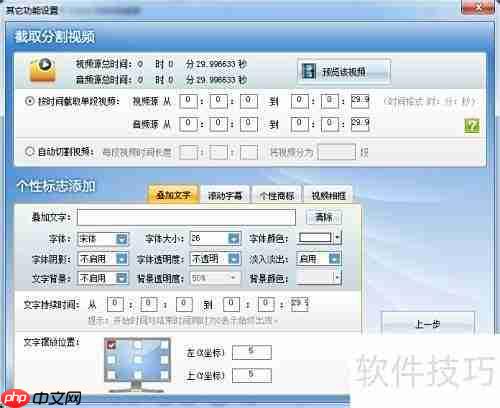Click the 上一步 previous step button
Screen dimensions: 500x408
point(428,323)
